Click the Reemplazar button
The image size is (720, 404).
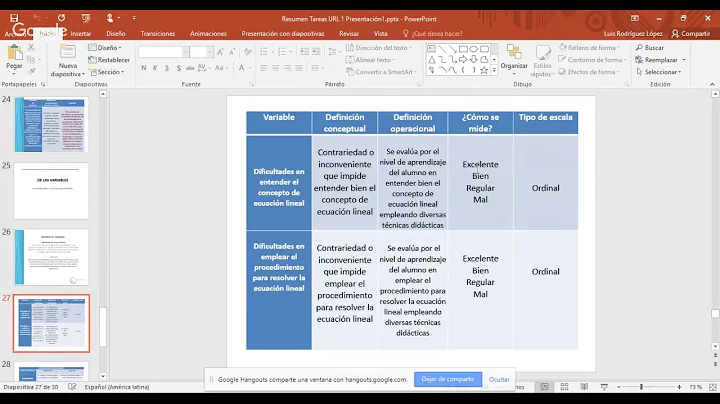coord(660,60)
